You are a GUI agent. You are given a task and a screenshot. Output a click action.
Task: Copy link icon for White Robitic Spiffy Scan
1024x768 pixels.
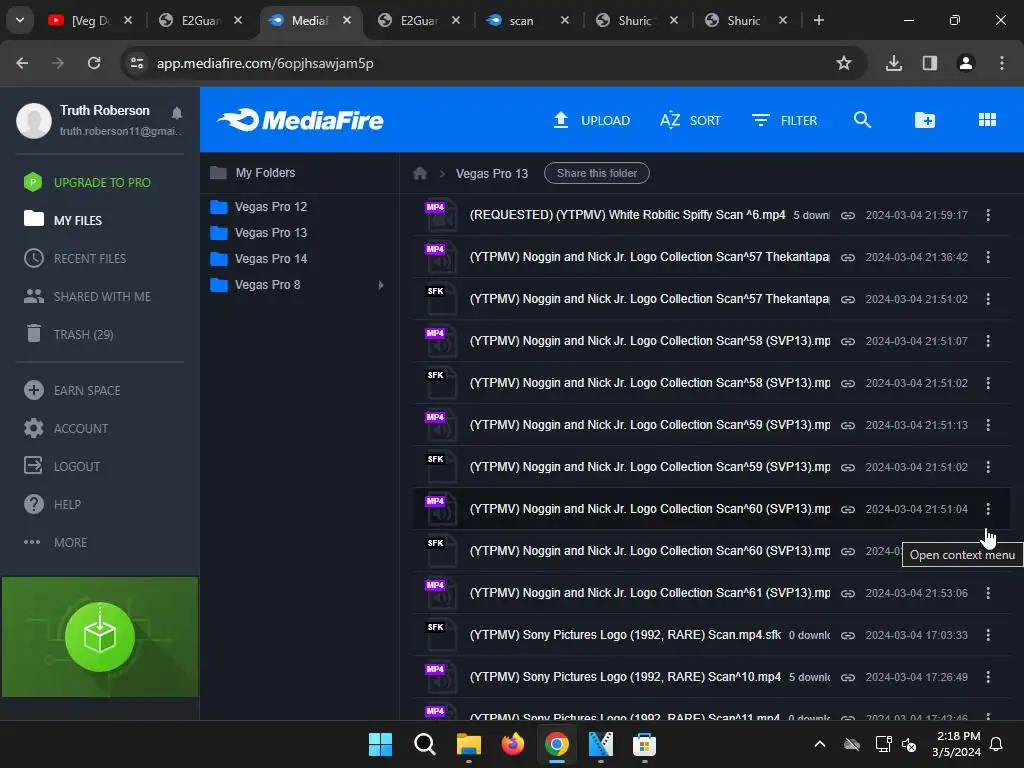point(848,216)
